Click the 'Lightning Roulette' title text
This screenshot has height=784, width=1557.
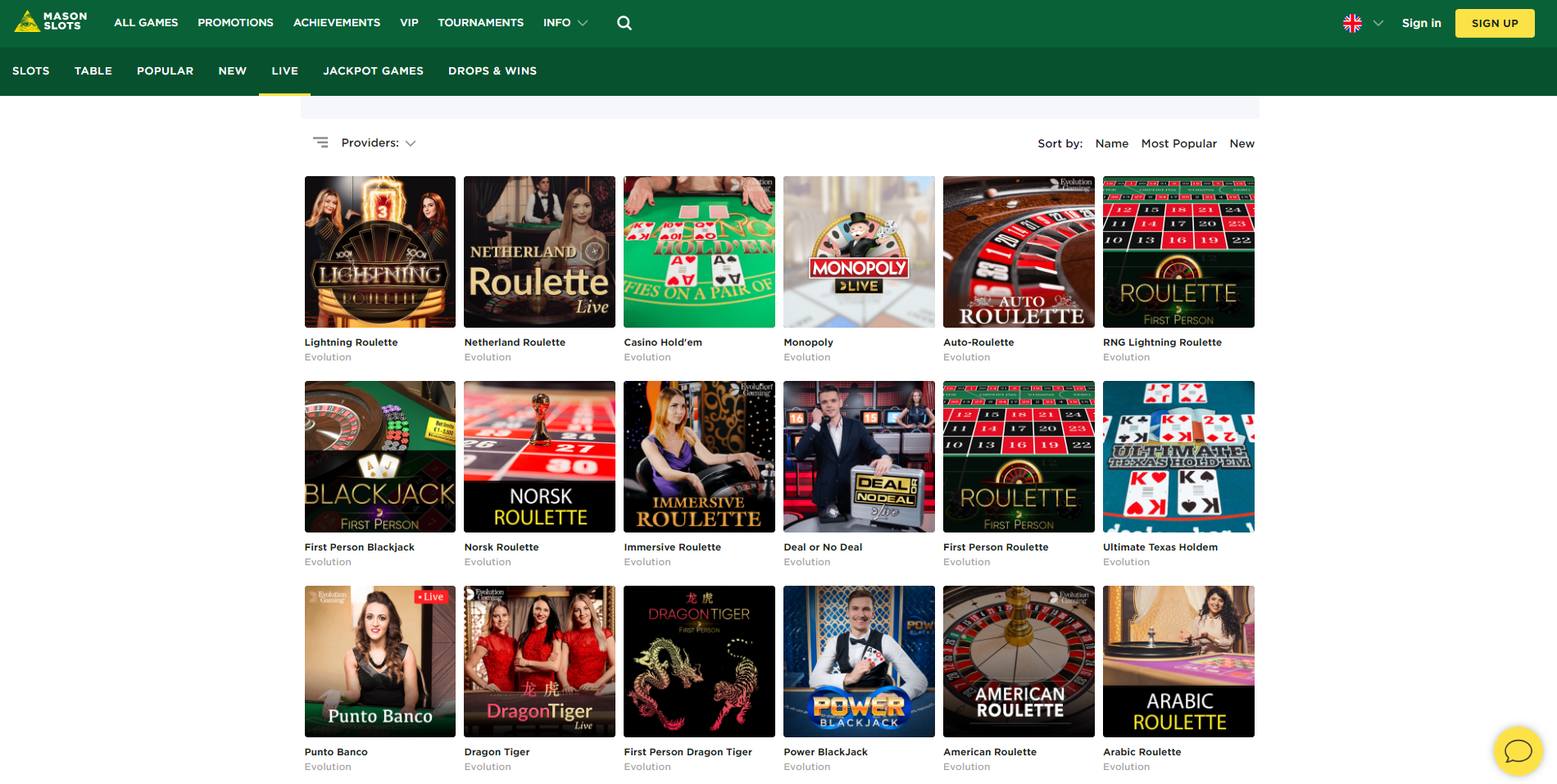(x=351, y=342)
